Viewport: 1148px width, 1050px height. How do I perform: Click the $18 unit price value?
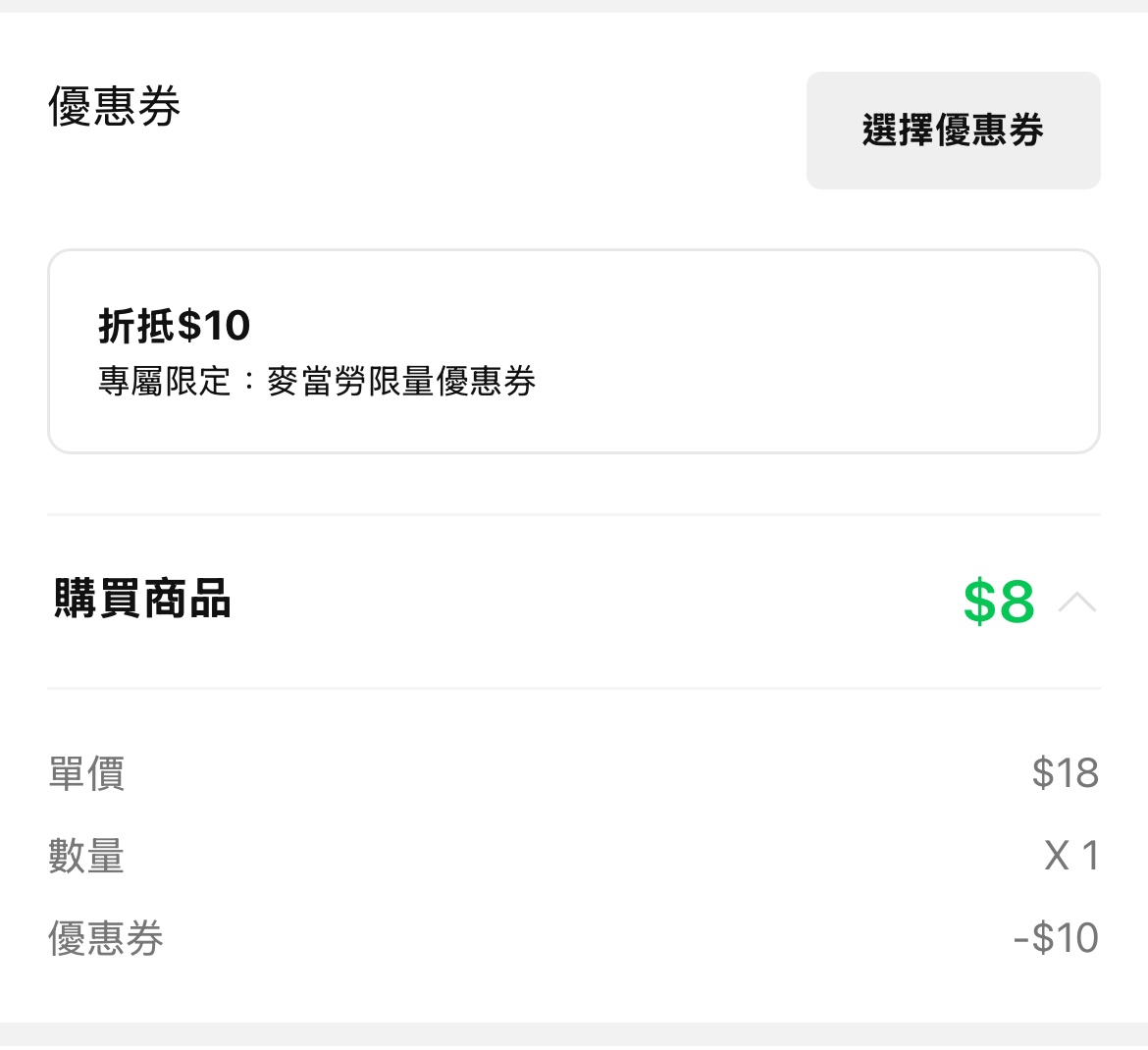tap(1065, 773)
